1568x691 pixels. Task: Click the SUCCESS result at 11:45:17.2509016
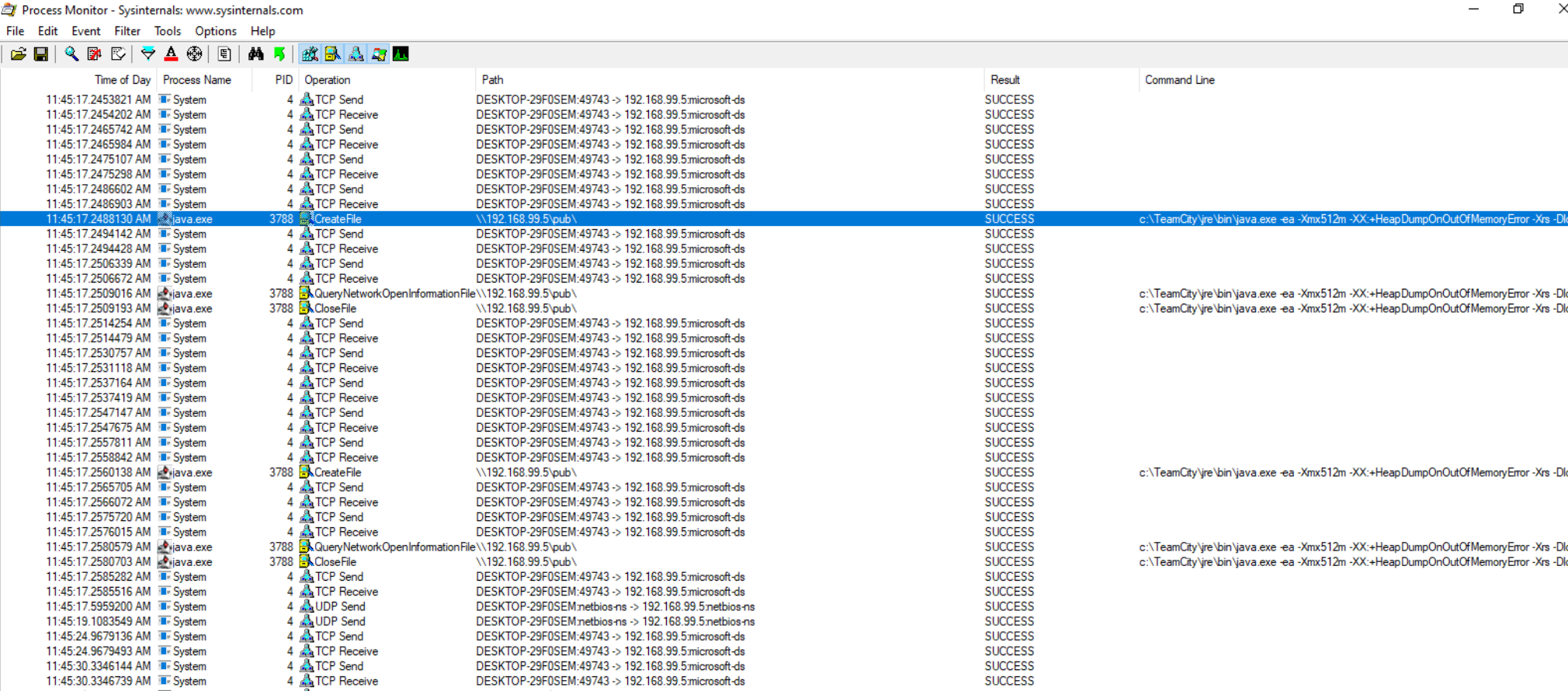(1009, 293)
